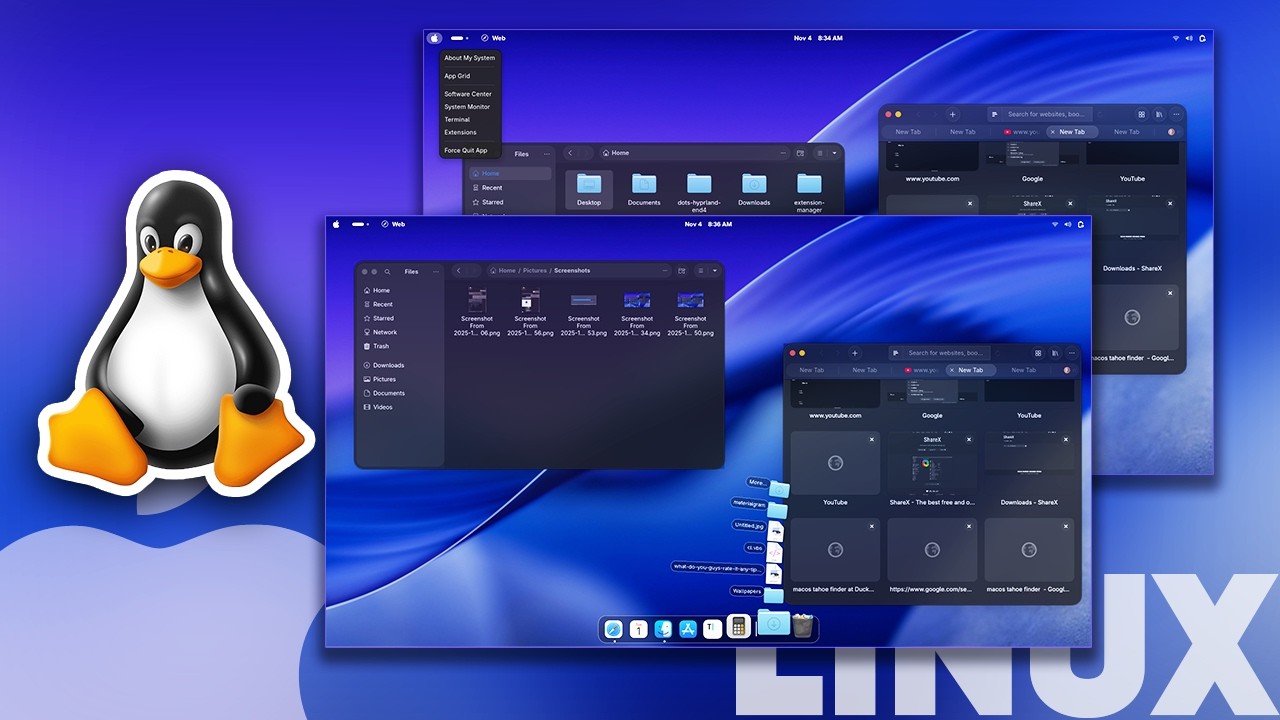Click the Apple logo in front desktop top bar
This screenshot has height=720, width=1280.
(x=336, y=224)
